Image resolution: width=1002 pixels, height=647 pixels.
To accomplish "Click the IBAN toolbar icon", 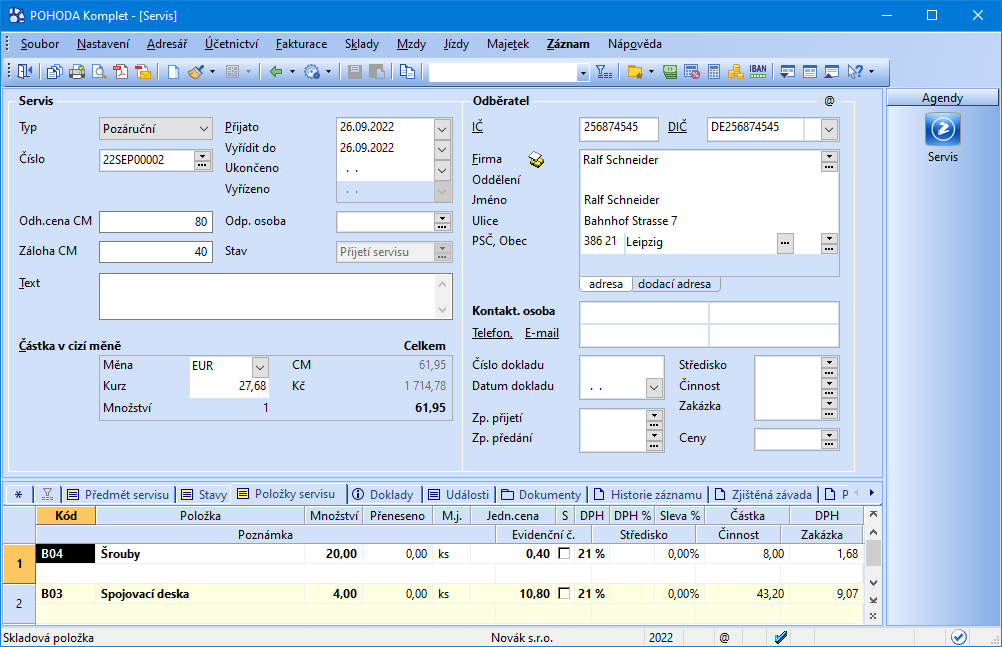I will [x=758, y=72].
